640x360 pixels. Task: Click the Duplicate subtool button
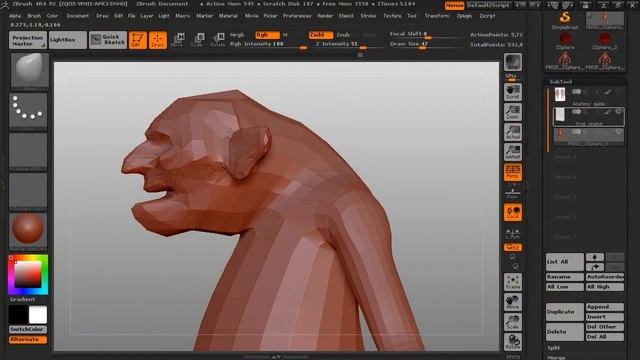565,312
